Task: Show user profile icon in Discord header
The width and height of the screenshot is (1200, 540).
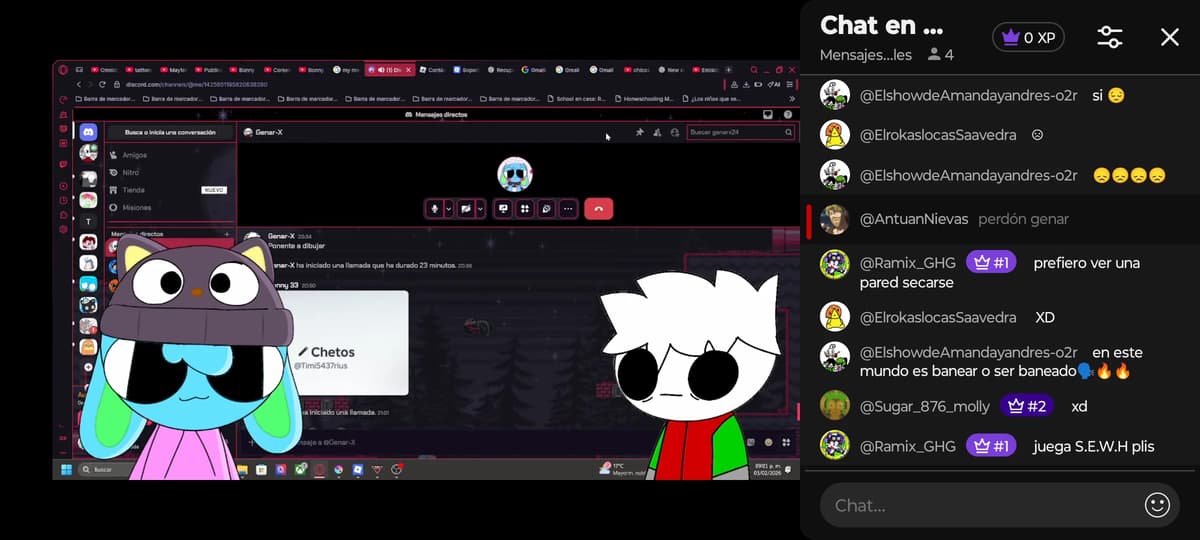Action: 675,132
